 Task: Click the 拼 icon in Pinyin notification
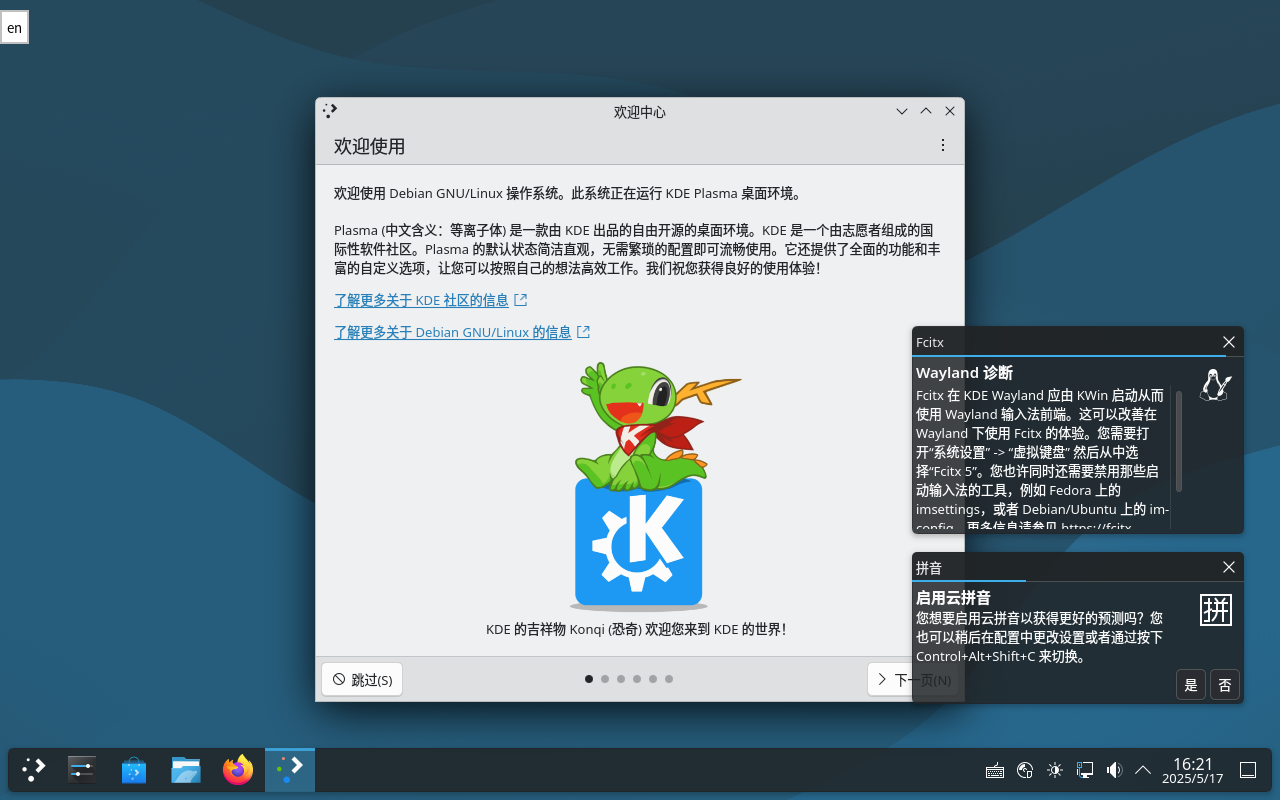coord(1216,609)
